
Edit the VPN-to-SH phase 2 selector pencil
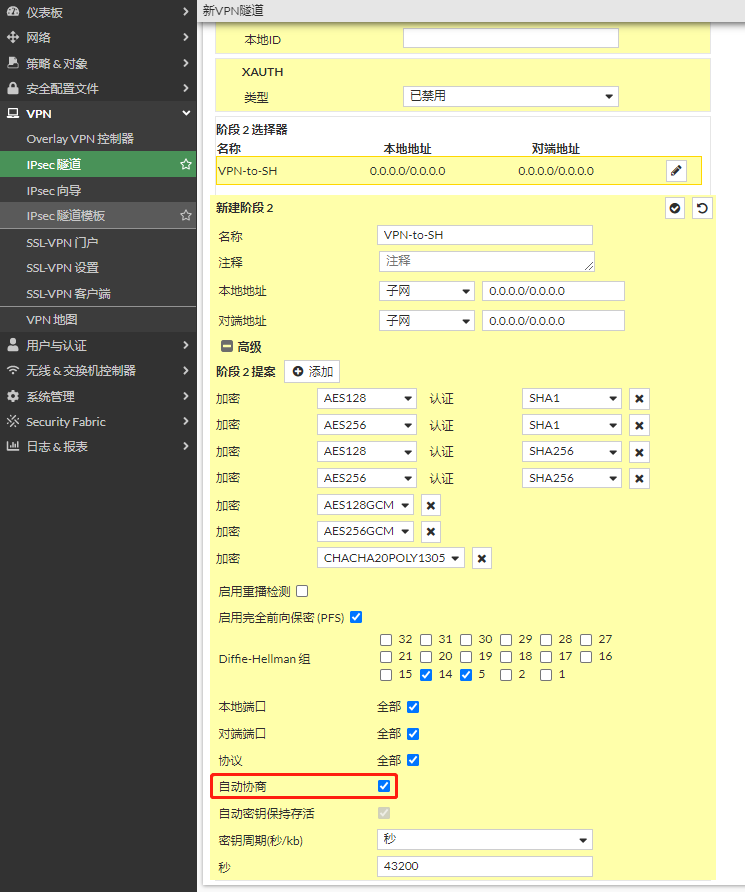coord(676,171)
